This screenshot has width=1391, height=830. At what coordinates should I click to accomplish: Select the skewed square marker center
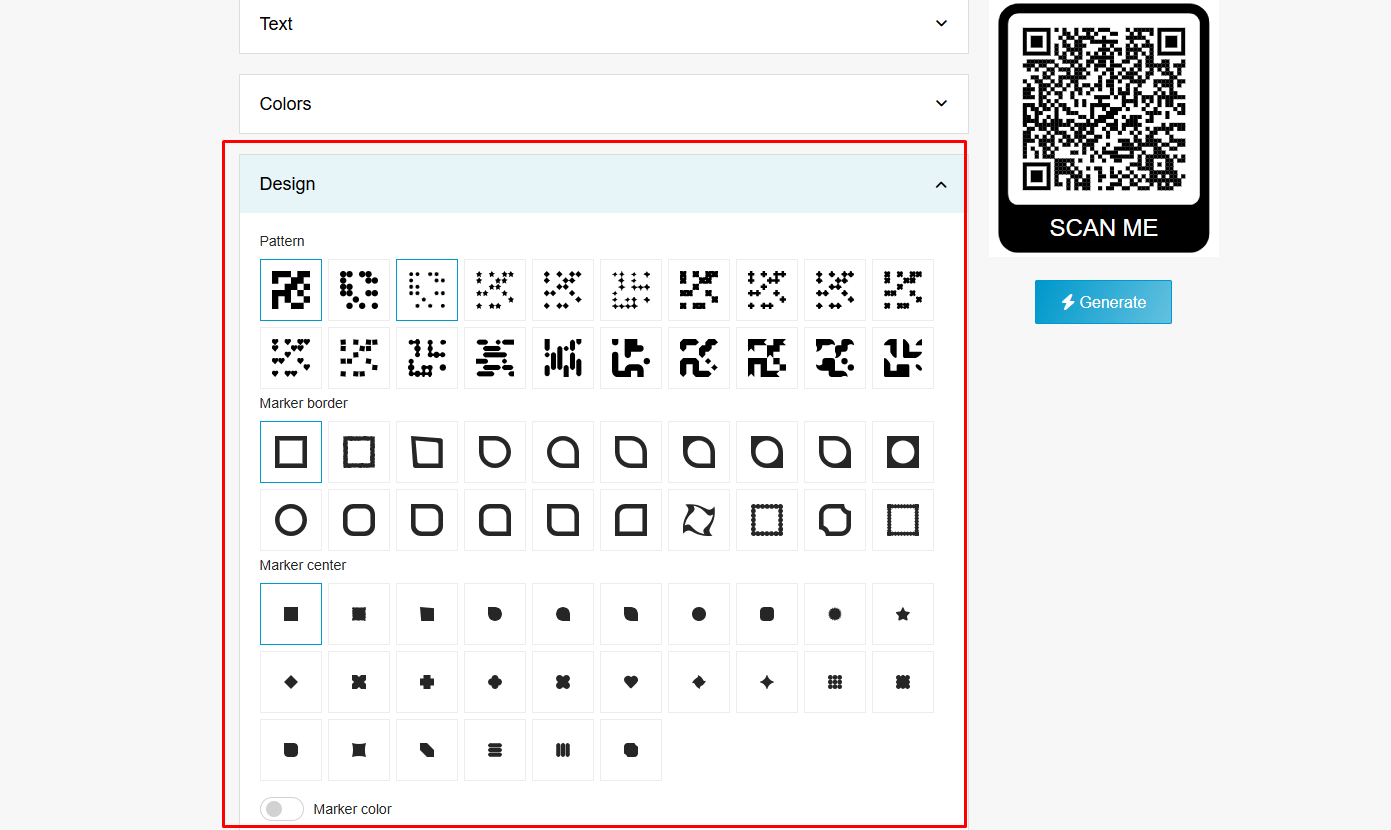[427, 614]
